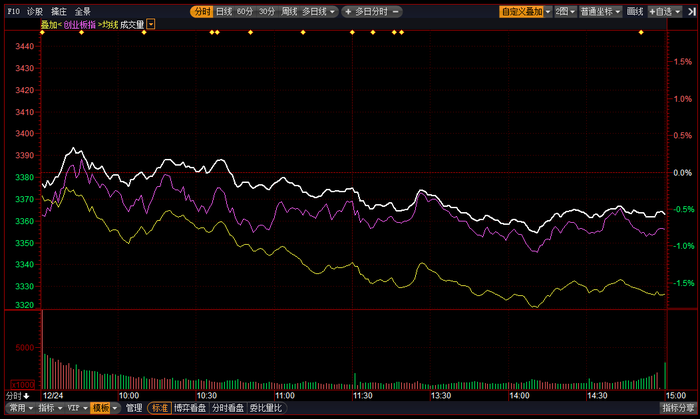
Task: Click the yellow diamond marker near 14:45
Action: point(641,32)
